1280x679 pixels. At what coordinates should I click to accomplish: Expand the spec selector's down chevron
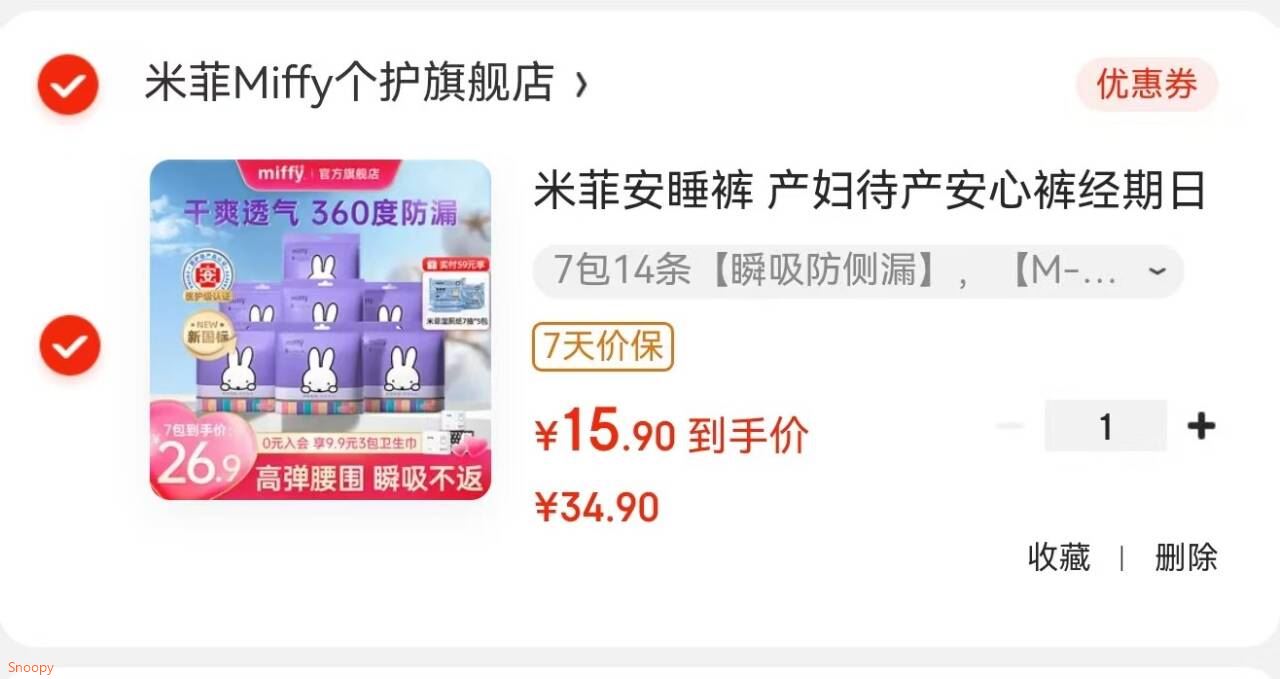click(x=1157, y=272)
